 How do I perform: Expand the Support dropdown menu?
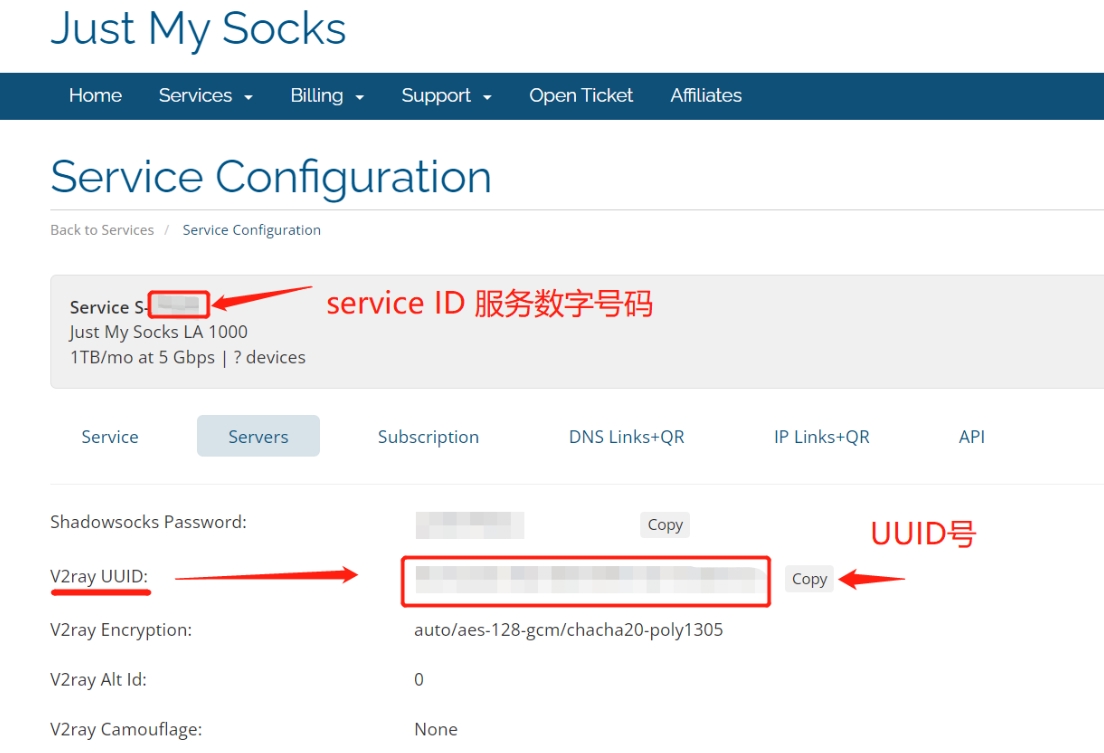446,95
